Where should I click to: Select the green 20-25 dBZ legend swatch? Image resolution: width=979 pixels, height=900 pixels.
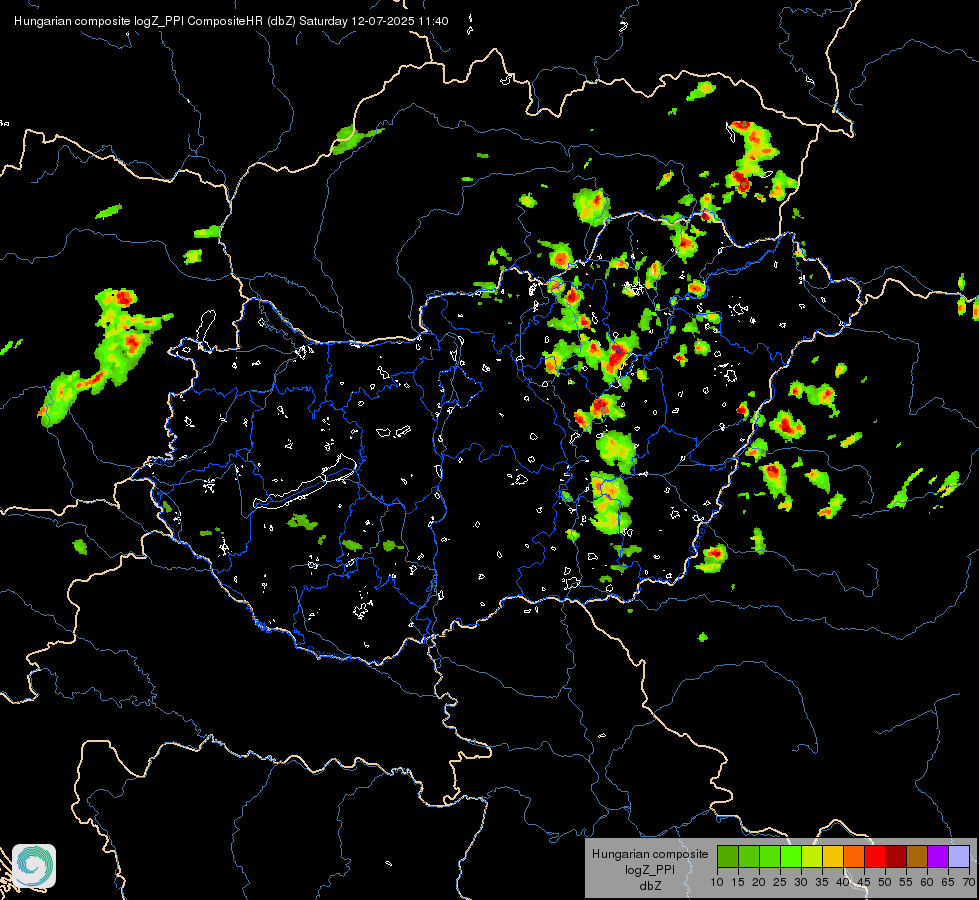coord(770,857)
